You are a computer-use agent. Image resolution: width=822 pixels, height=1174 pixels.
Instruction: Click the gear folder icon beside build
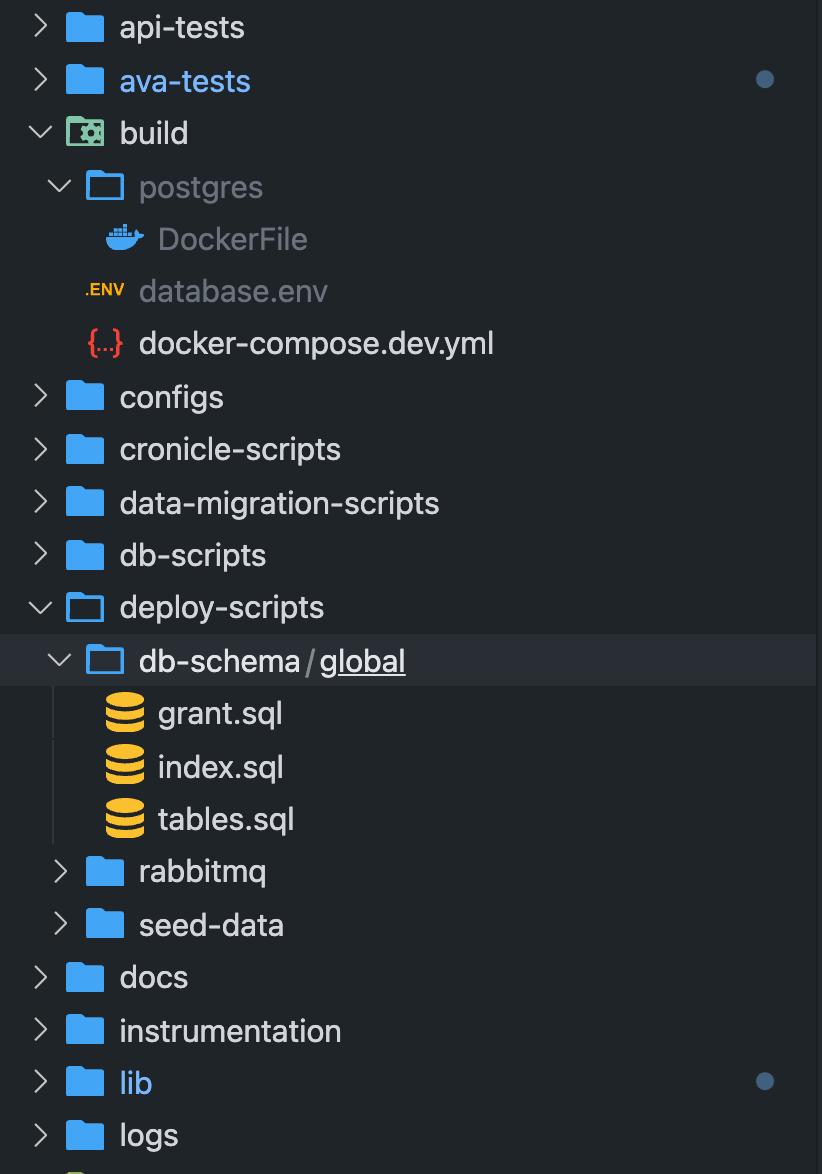pyautogui.click(x=84, y=131)
